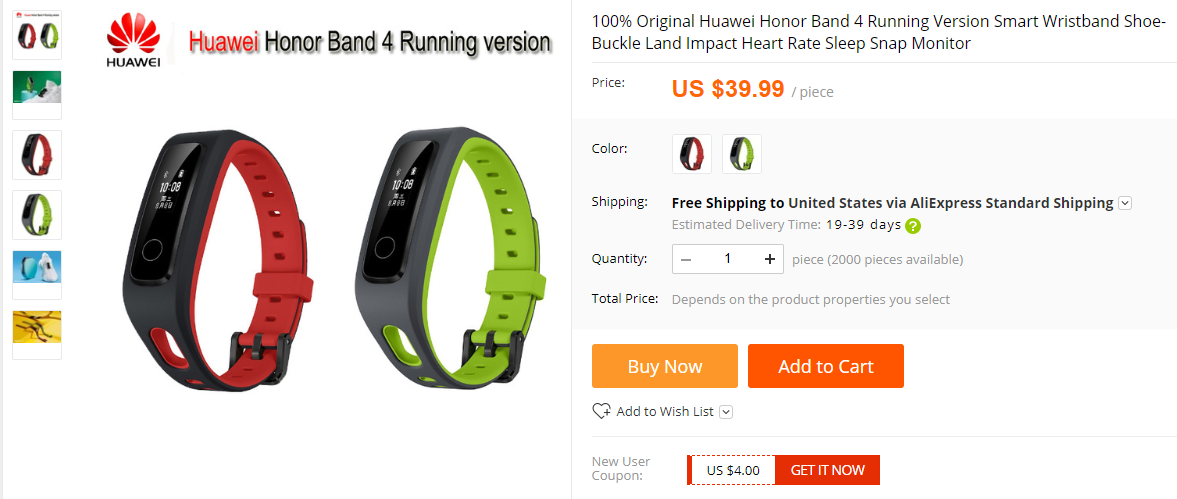Increase quantity with the plus button

click(x=769, y=259)
